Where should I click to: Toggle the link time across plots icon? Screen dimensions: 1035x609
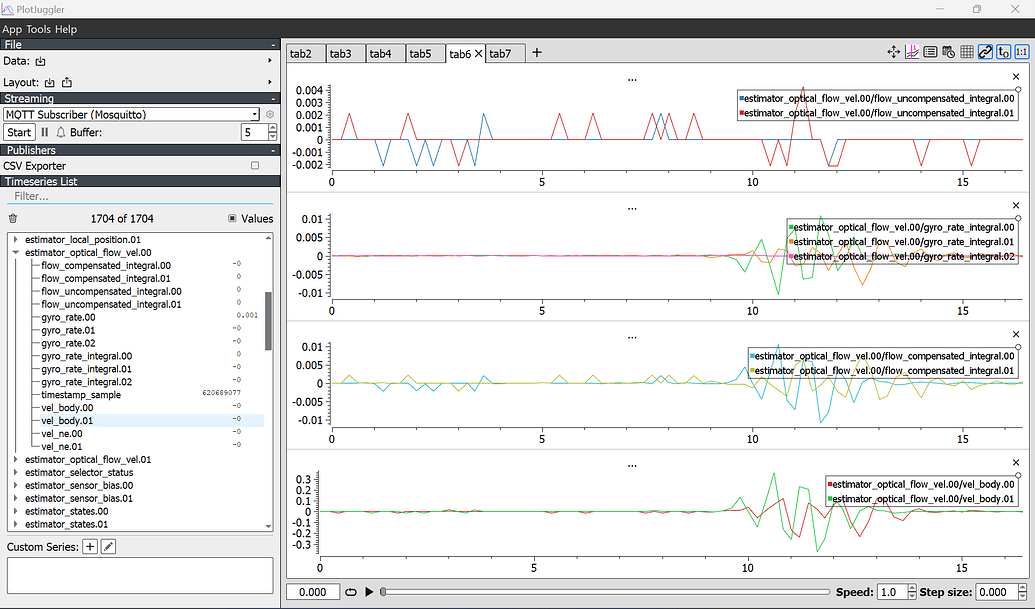coord(985,51)
